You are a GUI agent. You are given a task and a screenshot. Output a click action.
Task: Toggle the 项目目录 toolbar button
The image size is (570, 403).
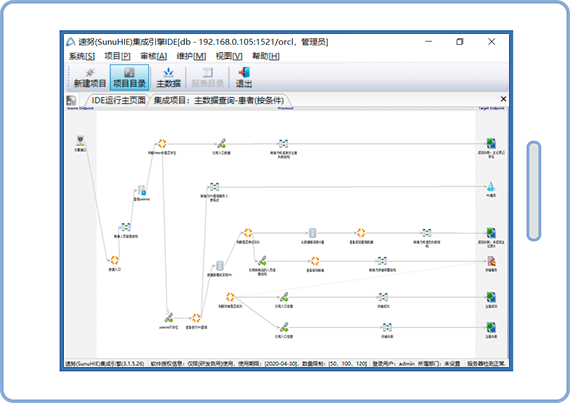(129, 77)
